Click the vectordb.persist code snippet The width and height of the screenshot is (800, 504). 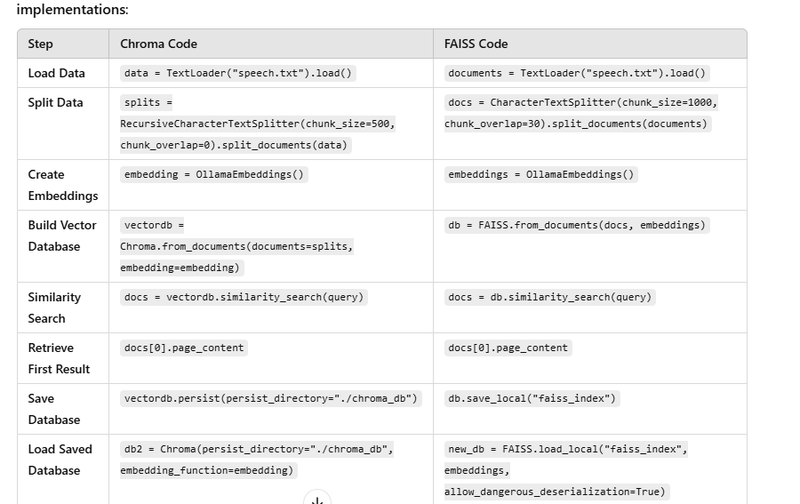point(271,398)
